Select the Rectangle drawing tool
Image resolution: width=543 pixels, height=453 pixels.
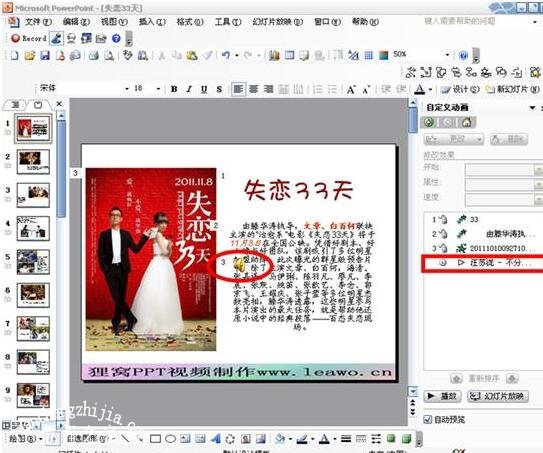pyautogui.click(x=155, y=439)
